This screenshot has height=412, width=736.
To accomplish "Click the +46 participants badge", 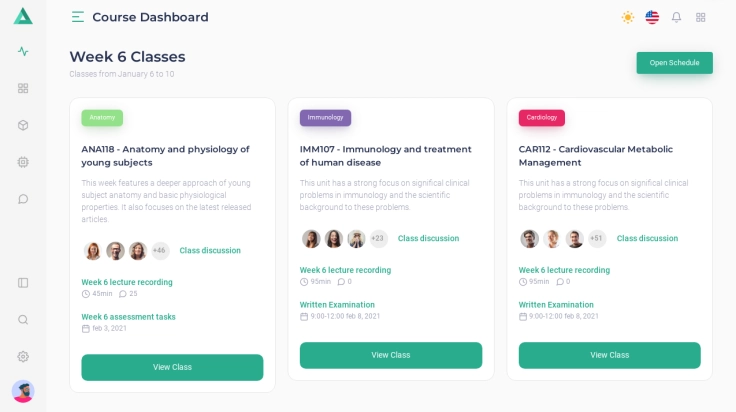I will coord(160,251).
